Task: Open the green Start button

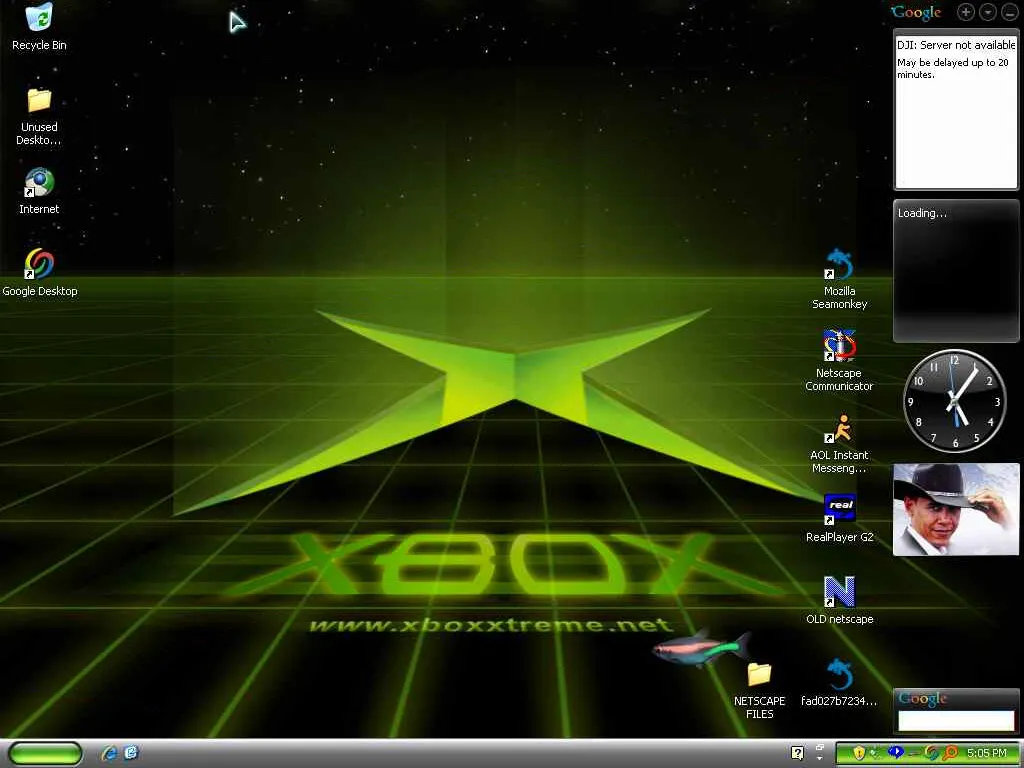Action: click(45, 753)
